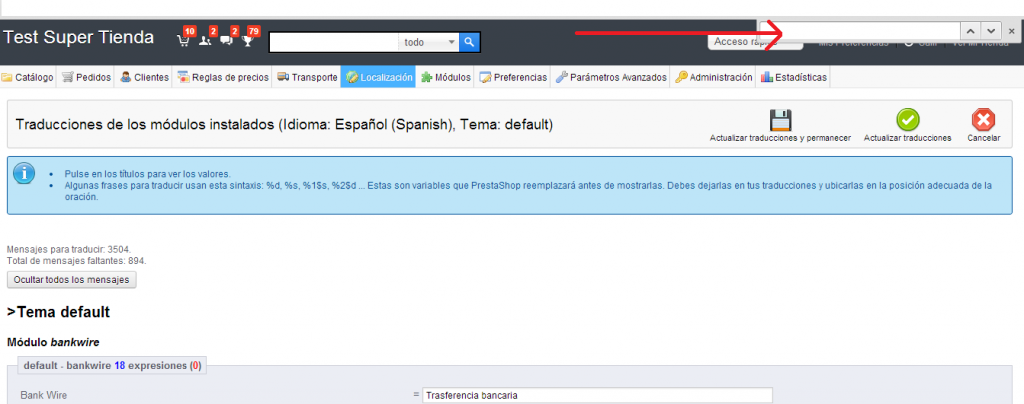Click 'Total de mensajes faltantes: 894.' text
Image resolution: width=1024 pixels, height=404 pixels.
click(76, 260)
